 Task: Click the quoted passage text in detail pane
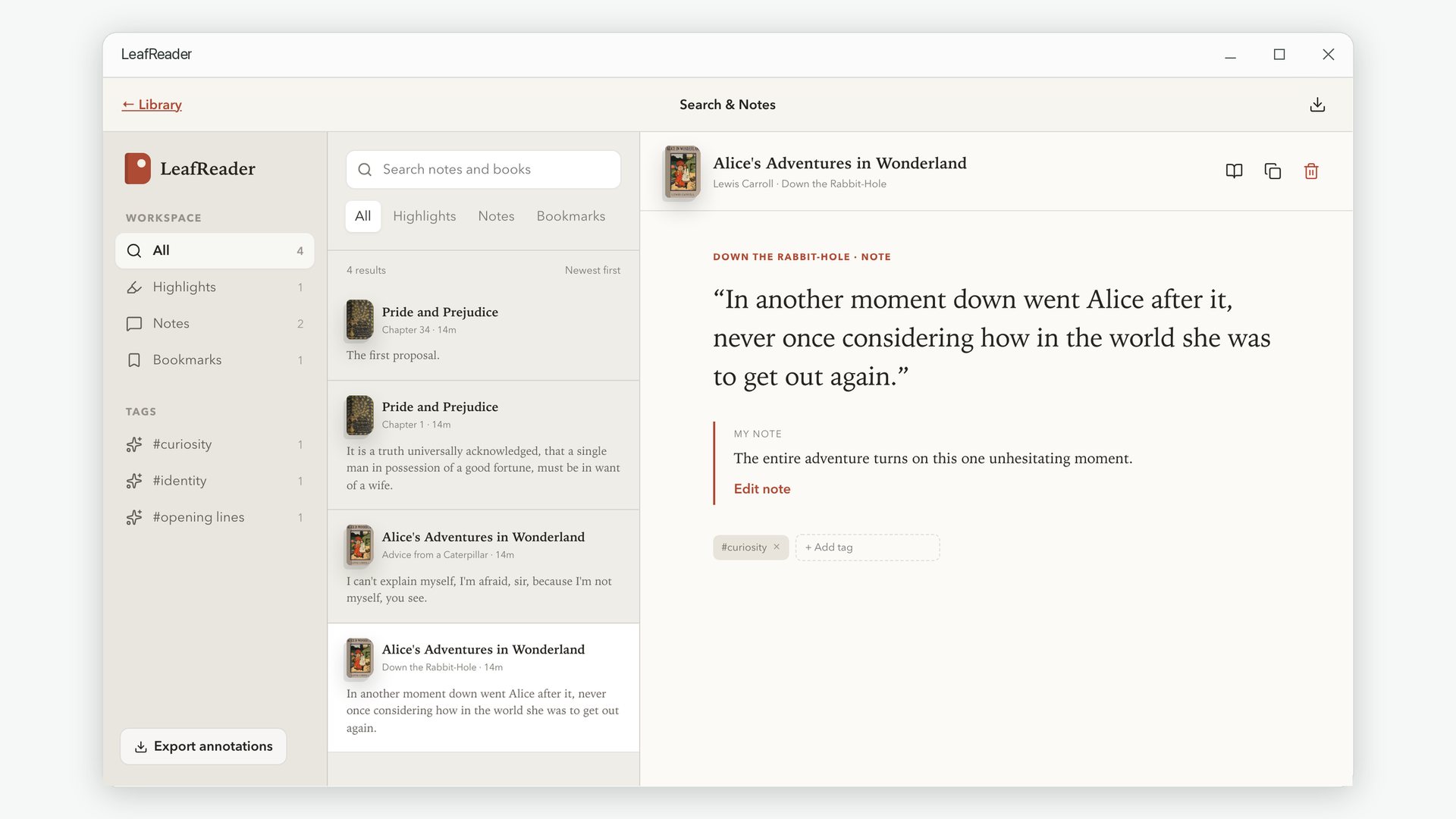(x=992, y=337)
